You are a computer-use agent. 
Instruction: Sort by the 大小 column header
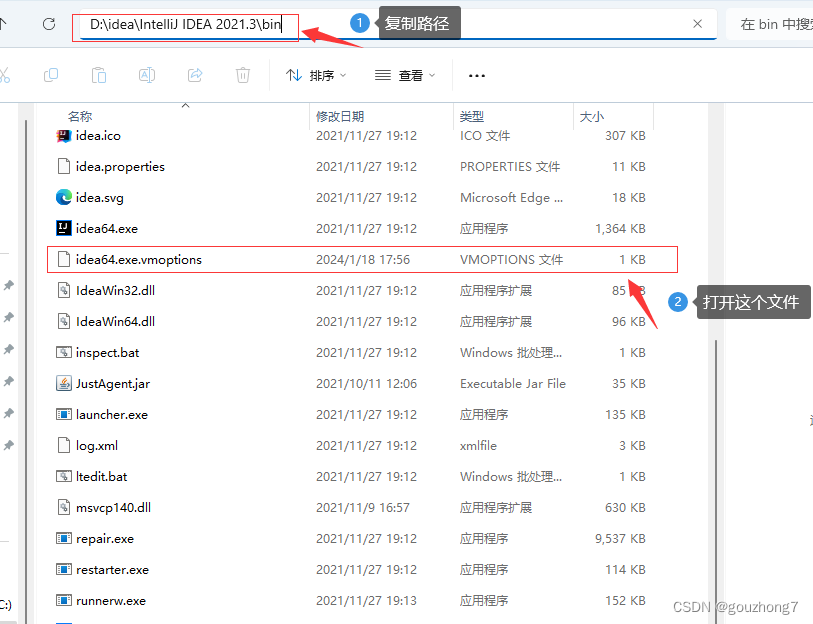click(592, 117)
